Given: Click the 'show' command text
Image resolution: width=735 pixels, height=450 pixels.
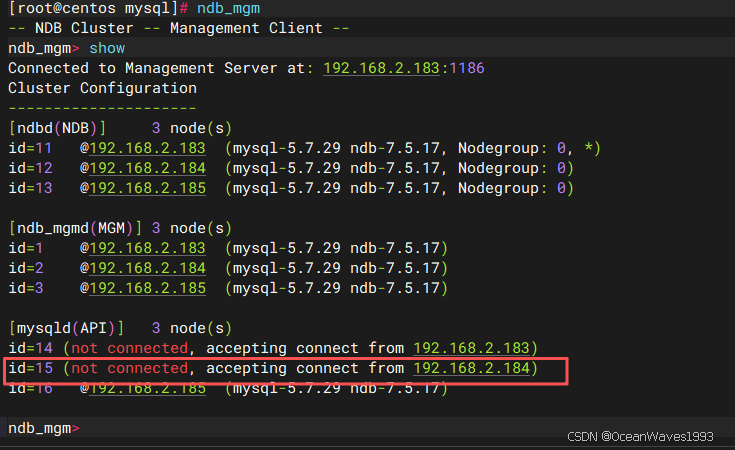Looking at the screenshot, I should (x=107, y=48).
